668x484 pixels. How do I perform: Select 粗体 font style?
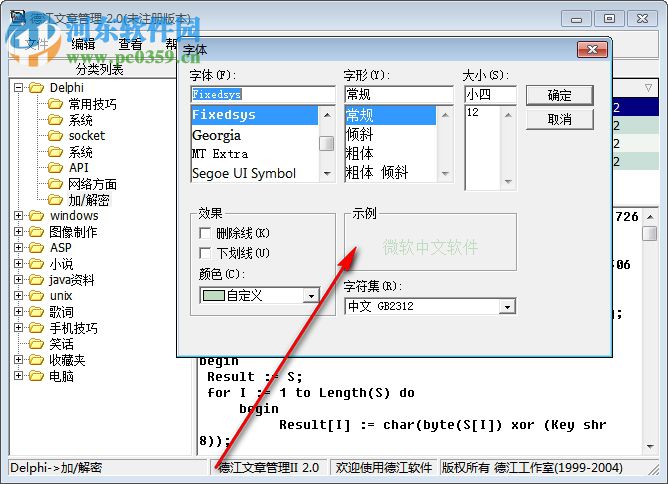[x=391, y=153]
